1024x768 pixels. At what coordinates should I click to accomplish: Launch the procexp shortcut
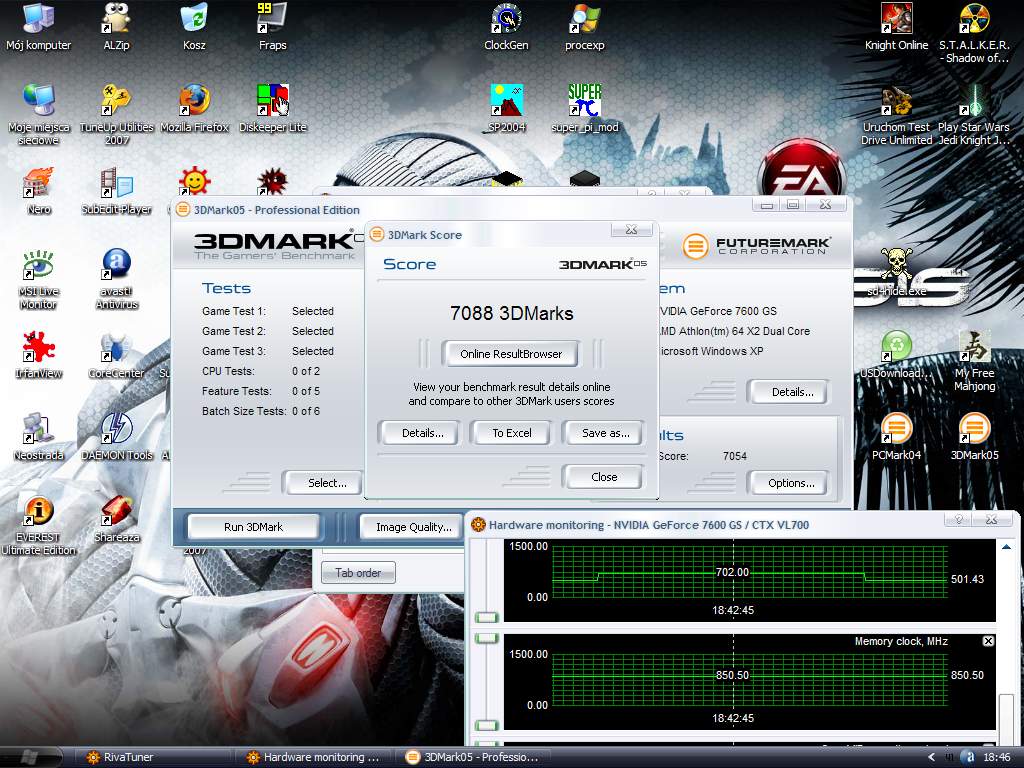pyautogui.click(x=584, y=27)
